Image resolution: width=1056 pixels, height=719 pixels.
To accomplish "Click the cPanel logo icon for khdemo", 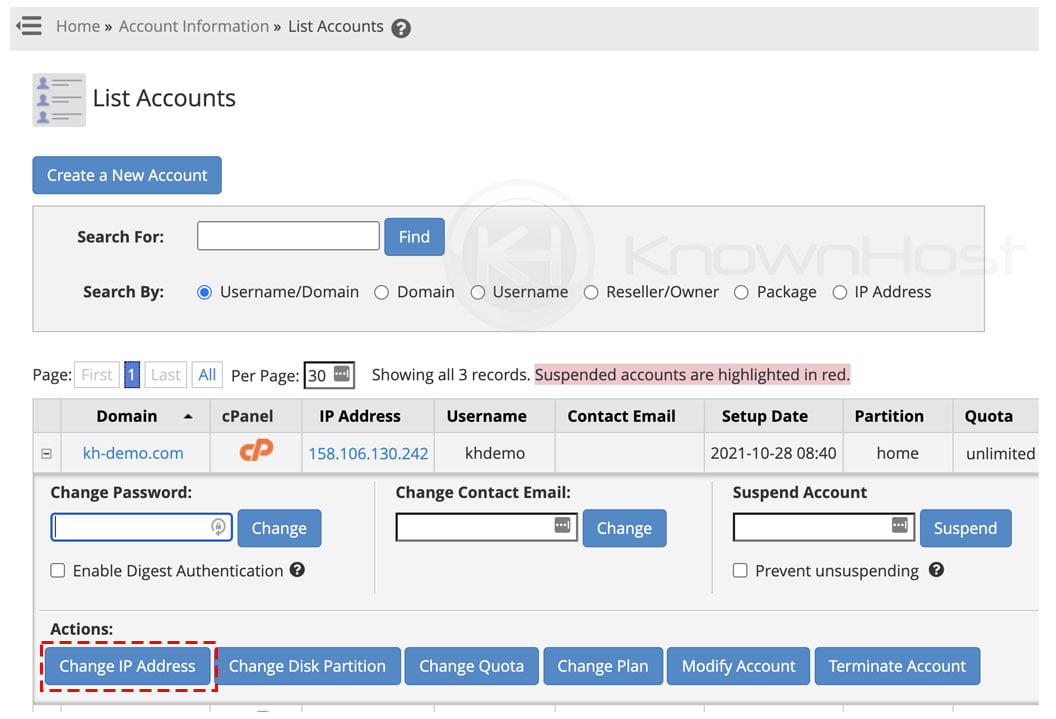I will pos(257,452).
